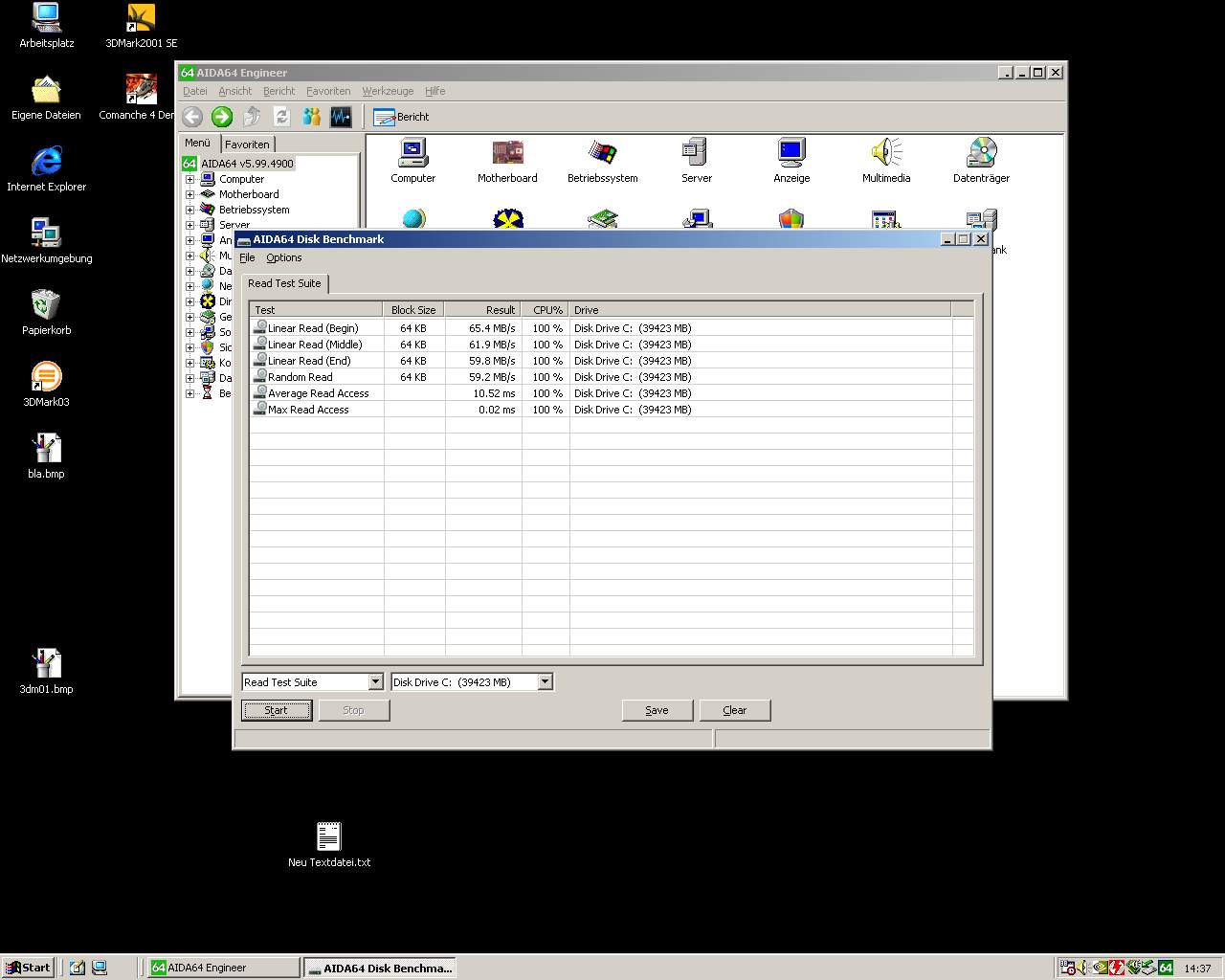Click the Result column header
The width and height of the screenshot is (1225, 980).
(483, 310)
